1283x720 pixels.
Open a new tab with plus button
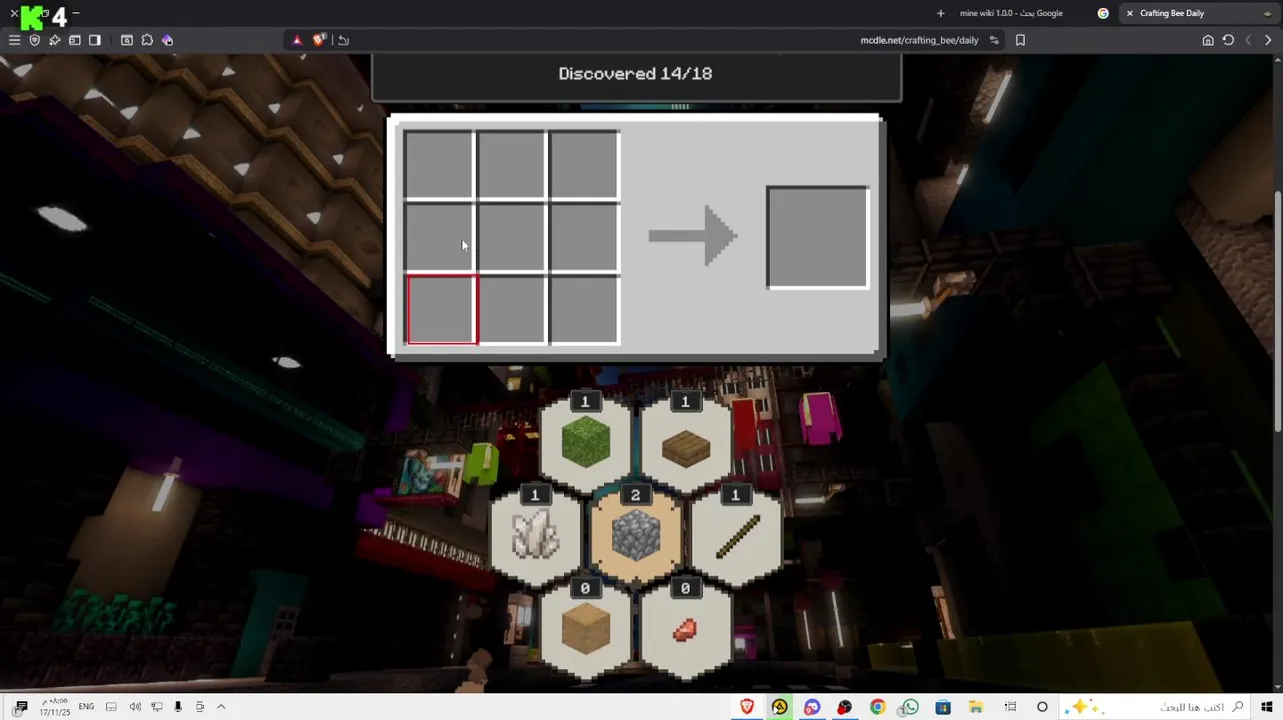point(940,13)
